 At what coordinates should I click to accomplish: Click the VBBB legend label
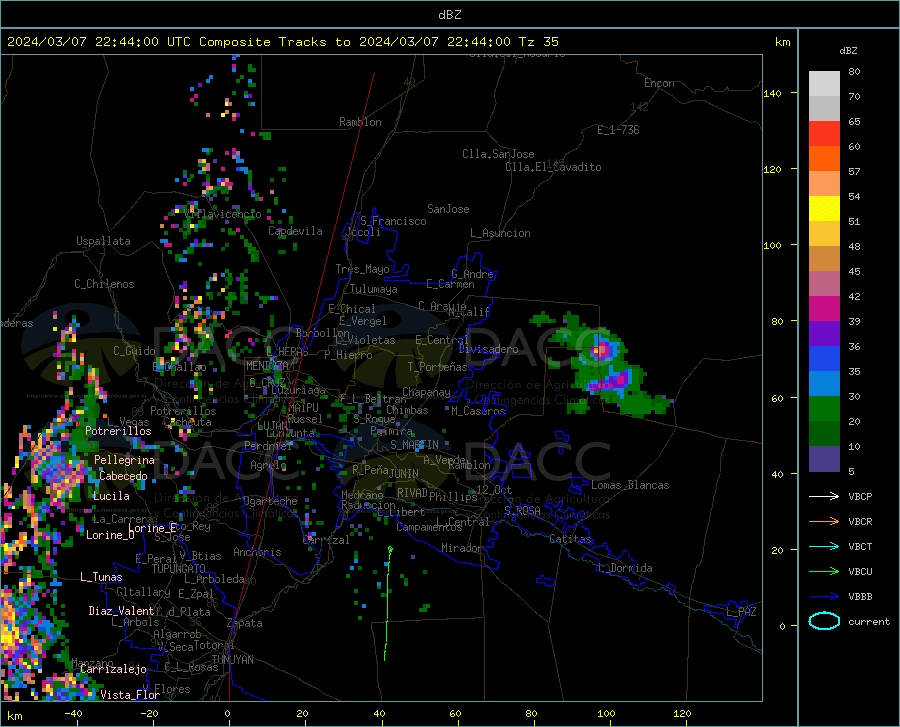[860, 597]
